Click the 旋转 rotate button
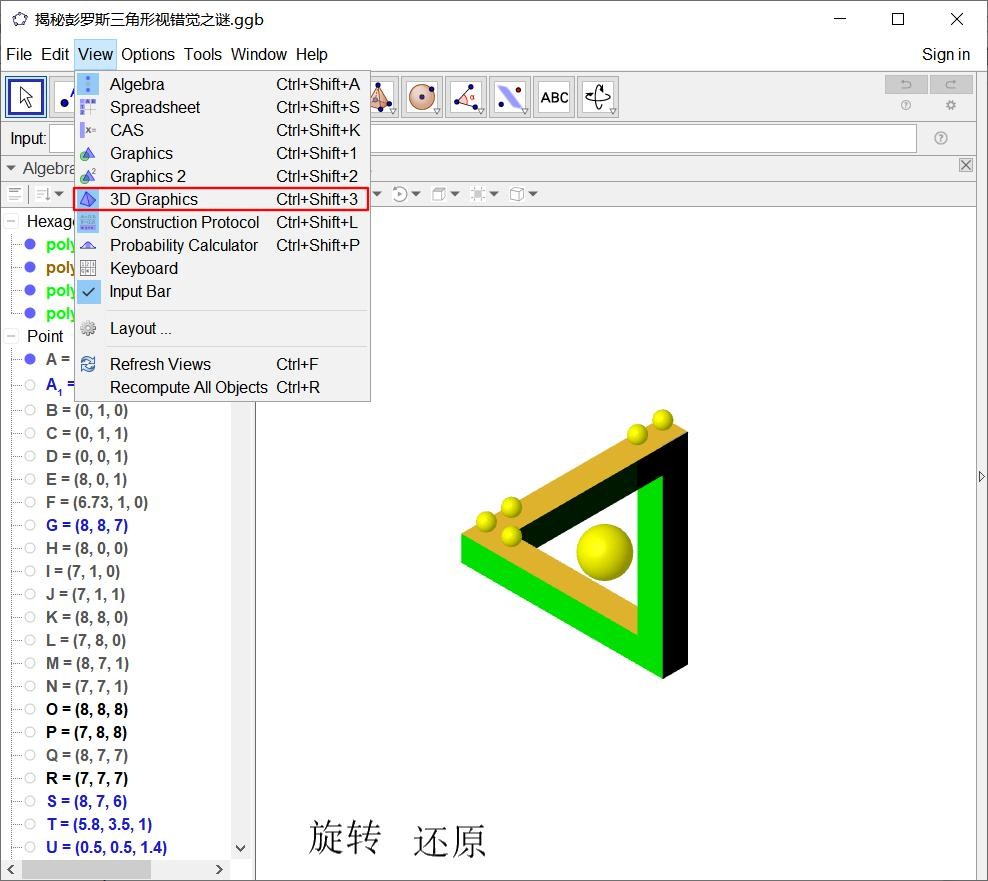This screenshot has width=988, height=881. [345, 838]
